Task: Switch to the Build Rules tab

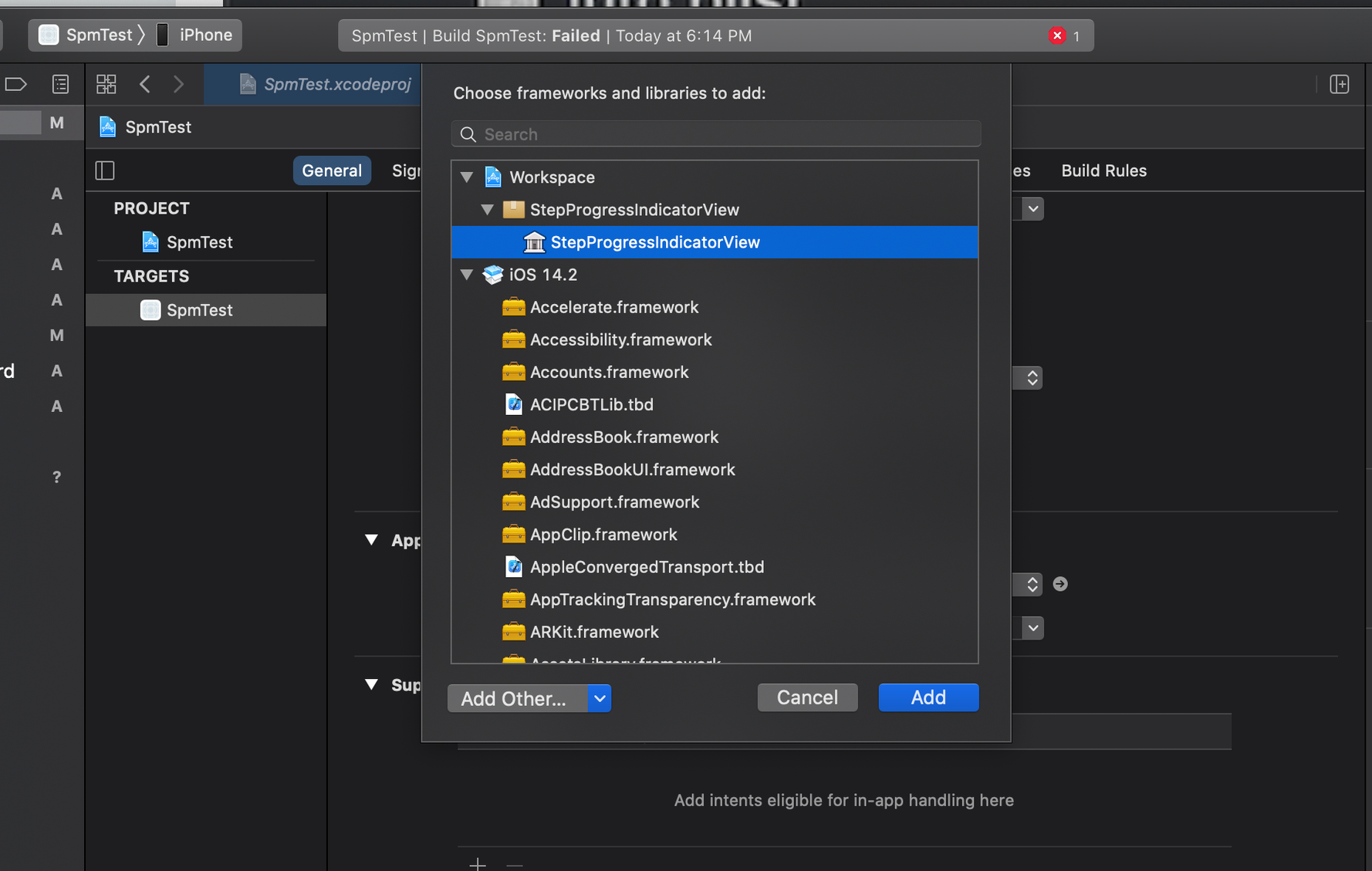Action: [1103, 170]
